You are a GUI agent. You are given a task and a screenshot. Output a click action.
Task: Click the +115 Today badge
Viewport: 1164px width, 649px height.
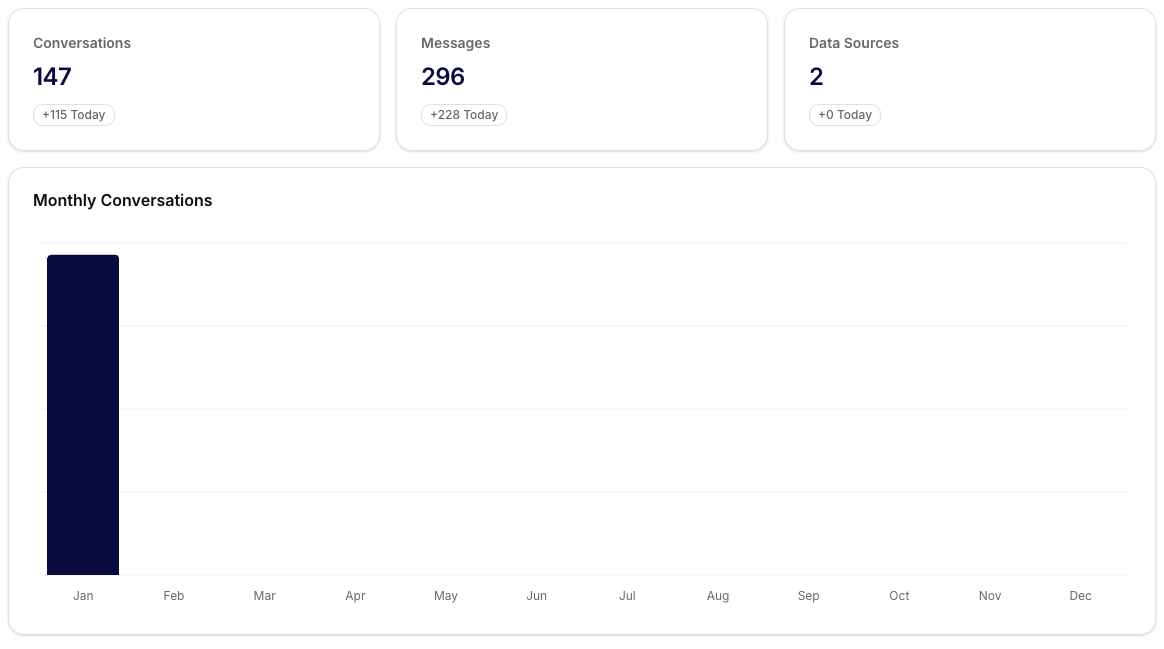[x=74, y=115]
